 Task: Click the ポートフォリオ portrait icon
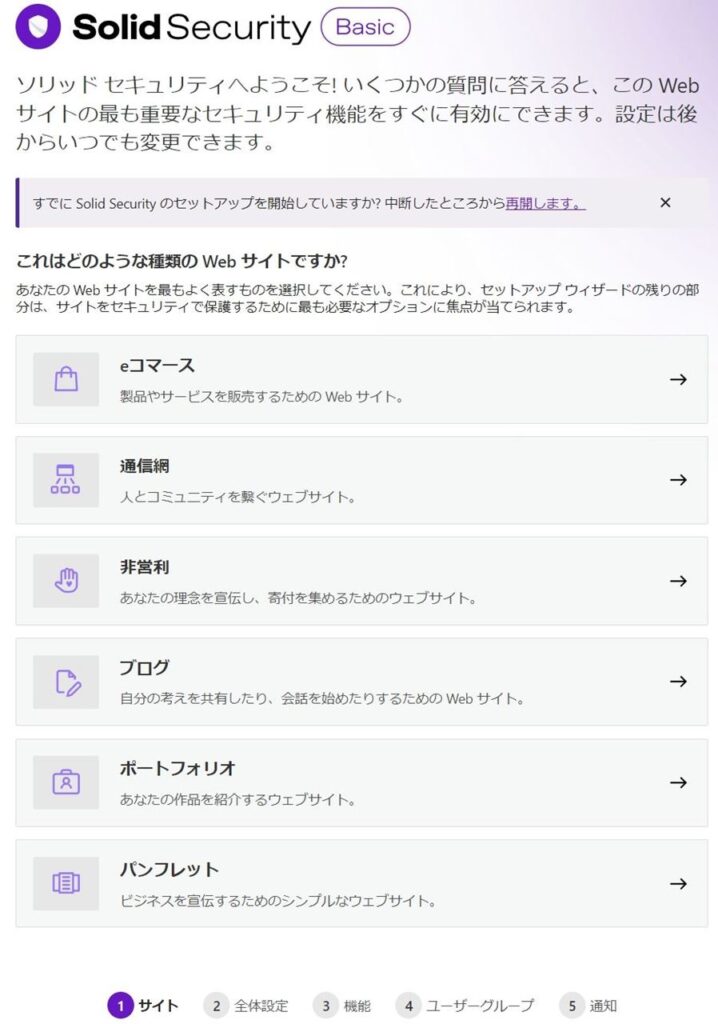click(66, 782)
